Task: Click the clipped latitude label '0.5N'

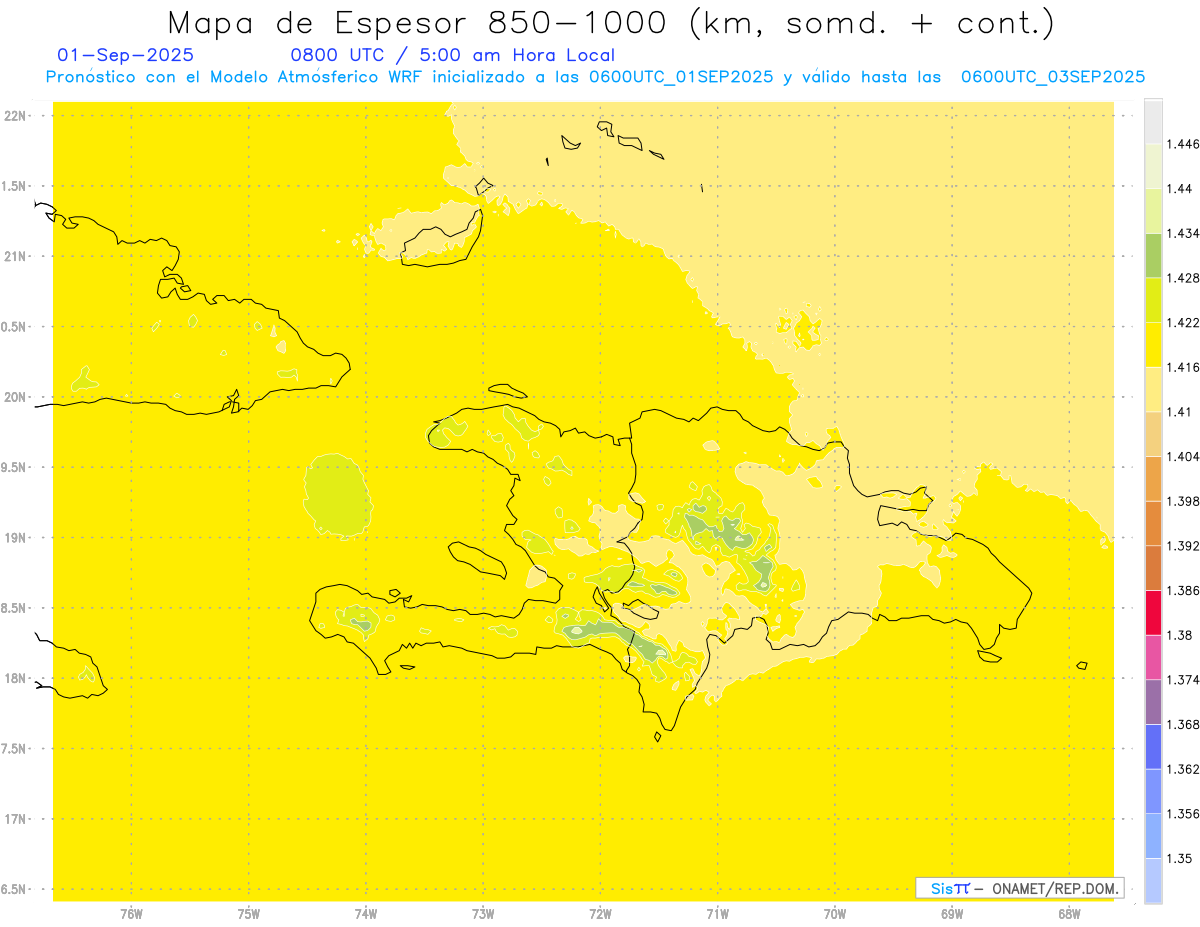Action: [x=15, y=327]
